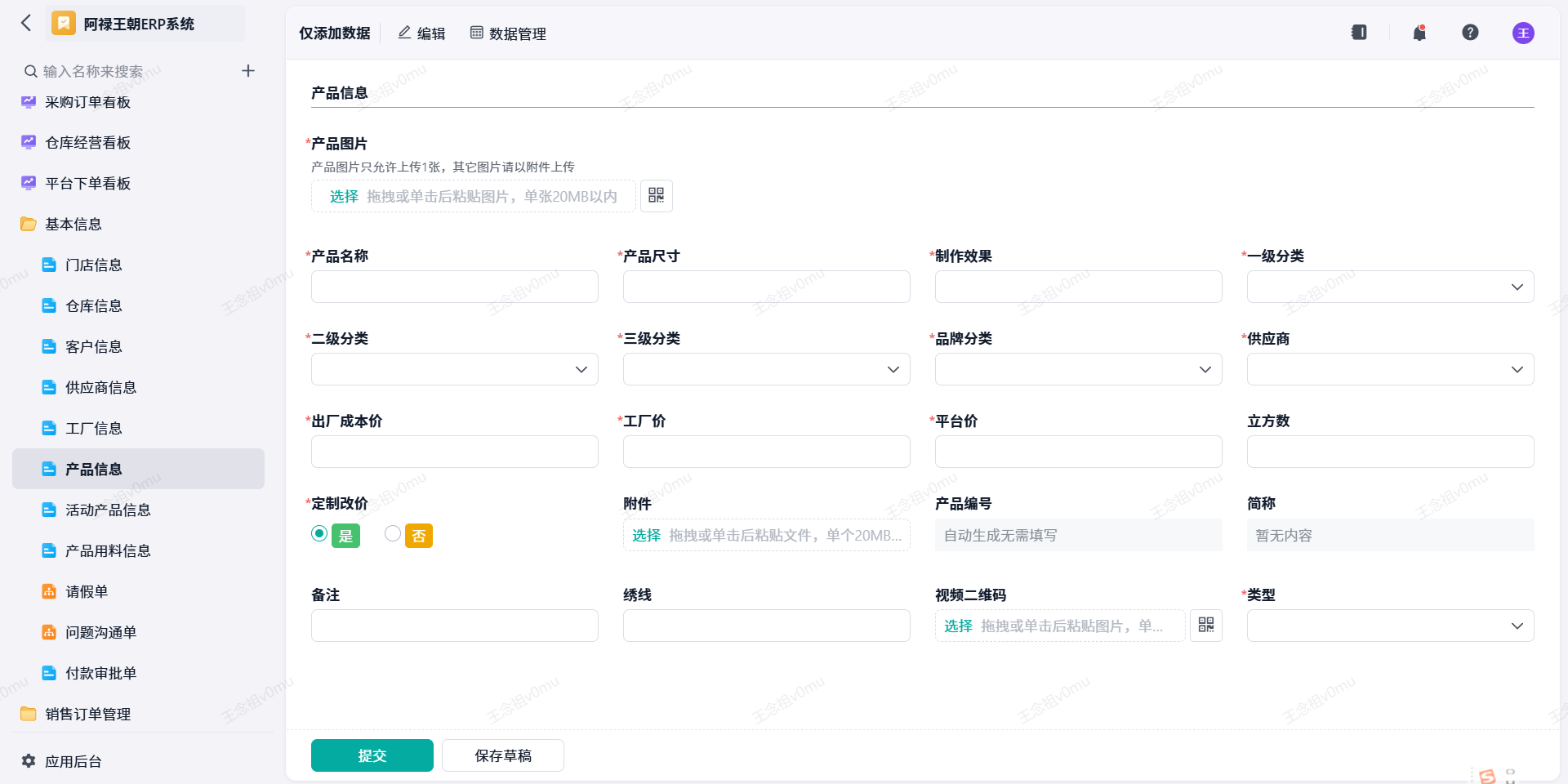Click the 付款审批单 form icon
1568x784 pixels.
[x=49, y=673]
